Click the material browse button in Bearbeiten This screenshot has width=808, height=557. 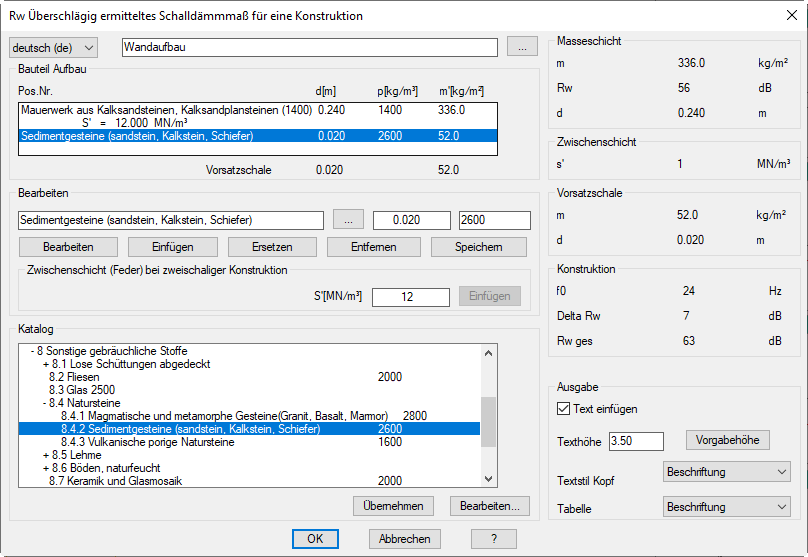tap(348, 220)
